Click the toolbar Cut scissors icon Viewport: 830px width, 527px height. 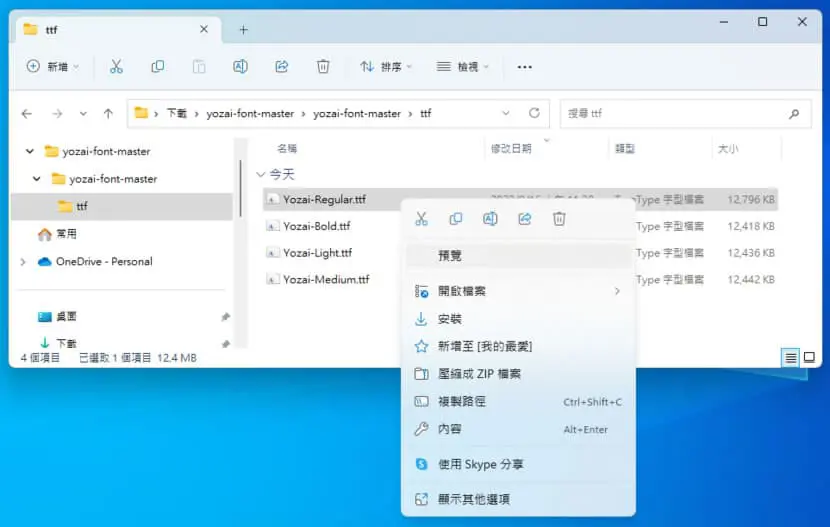click(116, 67)
